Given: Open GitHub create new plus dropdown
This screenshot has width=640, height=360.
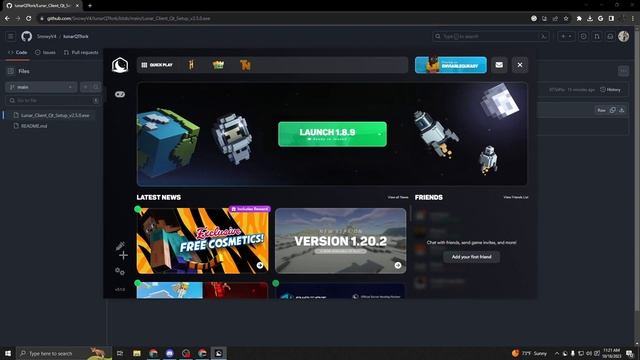Looking at the screenshot, I should [566, 36].
